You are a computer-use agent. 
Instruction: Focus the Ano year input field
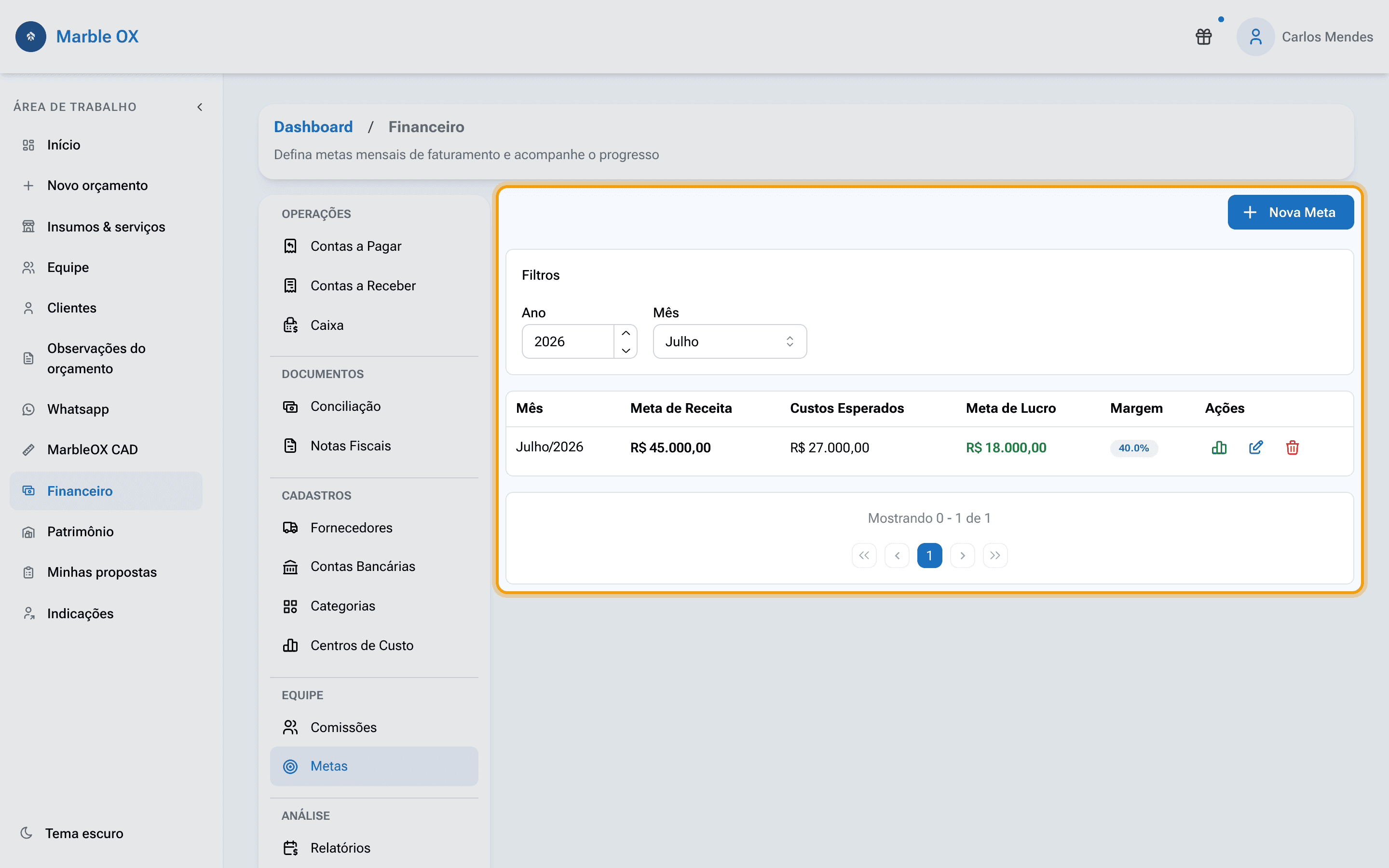pyautogui.click(x=568, y=341)
